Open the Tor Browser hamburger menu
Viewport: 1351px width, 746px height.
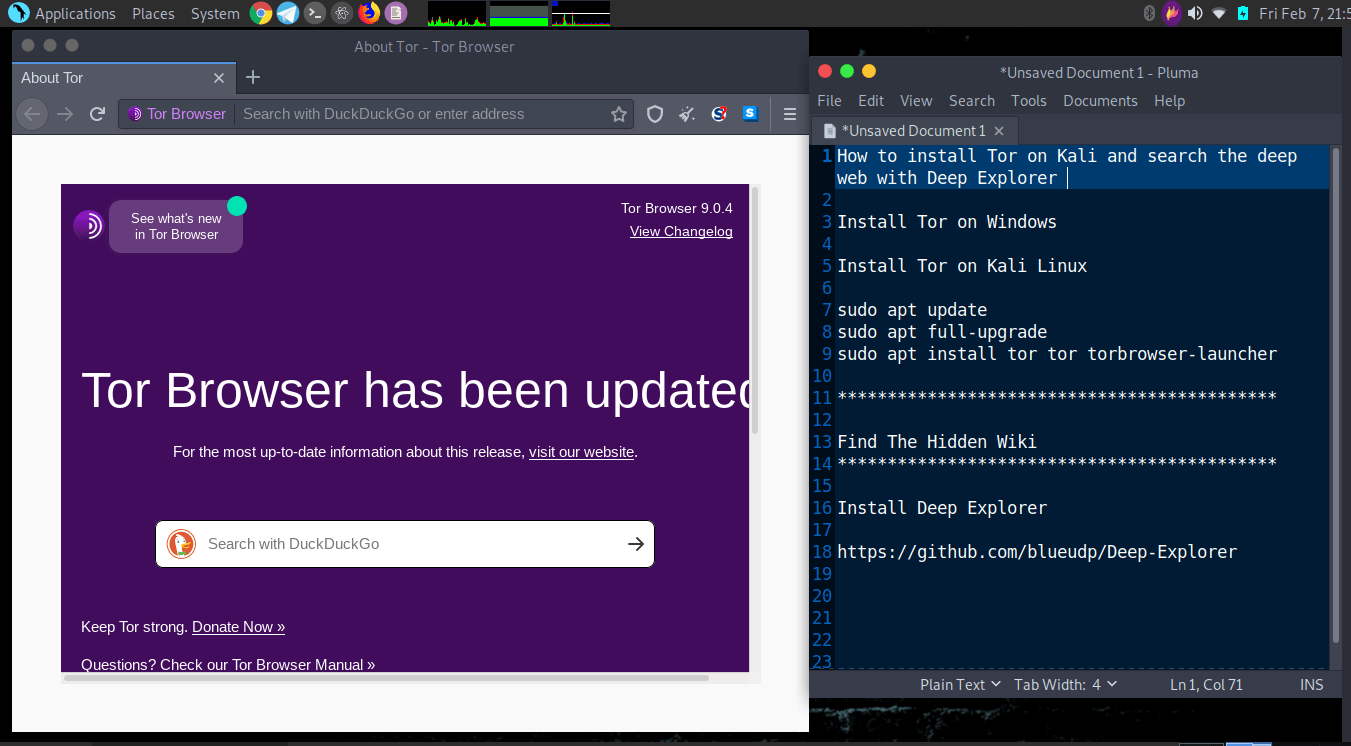790,114
